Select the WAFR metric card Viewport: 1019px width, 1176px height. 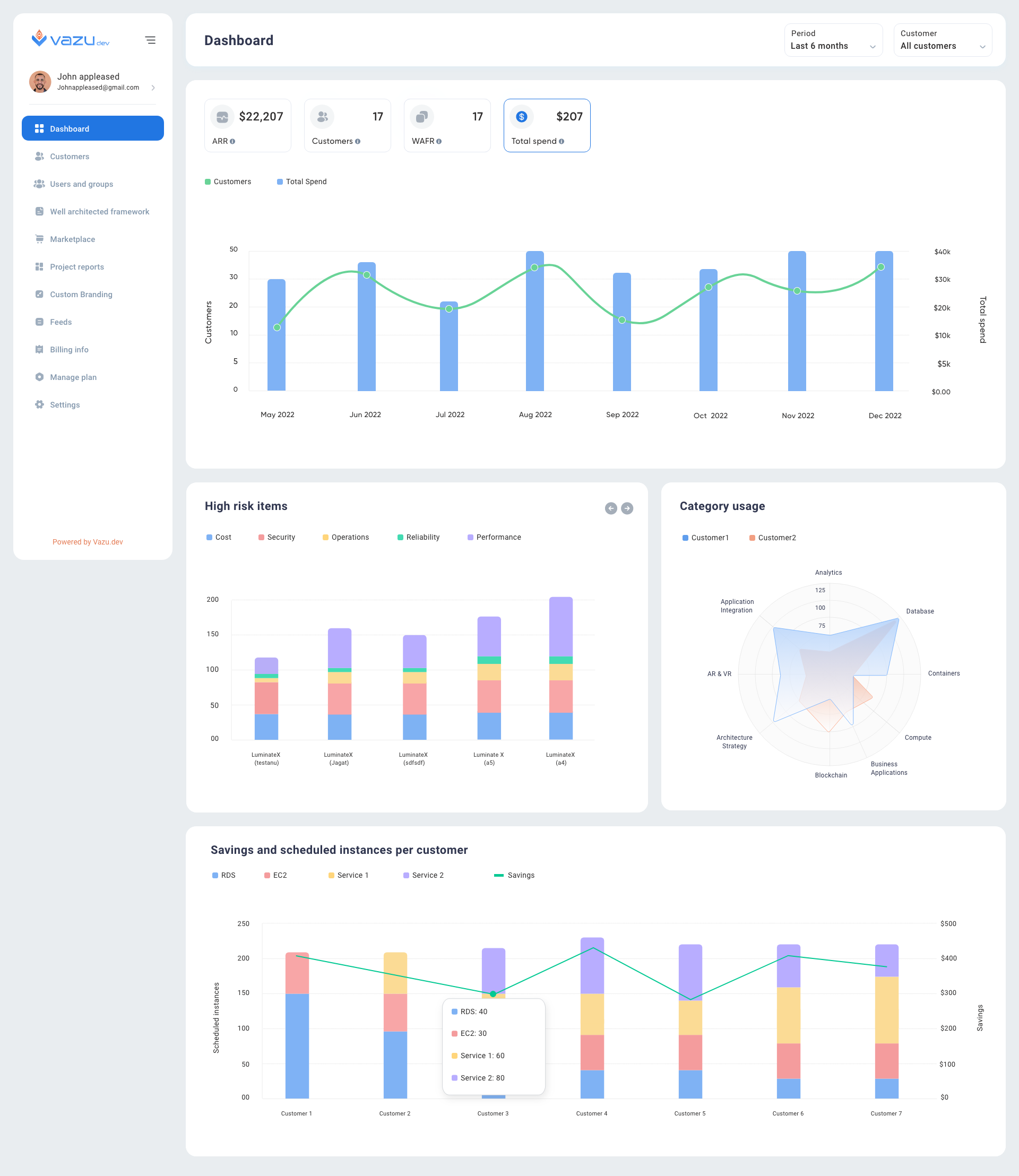447,126
